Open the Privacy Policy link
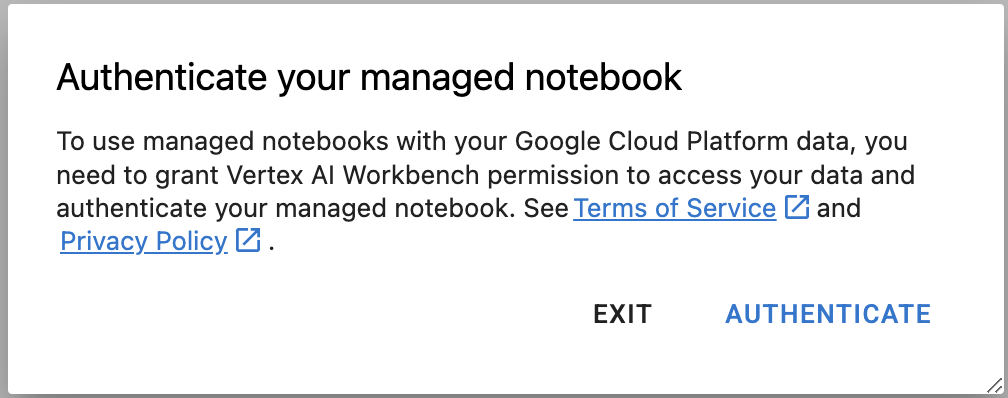This screenshot has width=1008, height=398. click(144, 242)
